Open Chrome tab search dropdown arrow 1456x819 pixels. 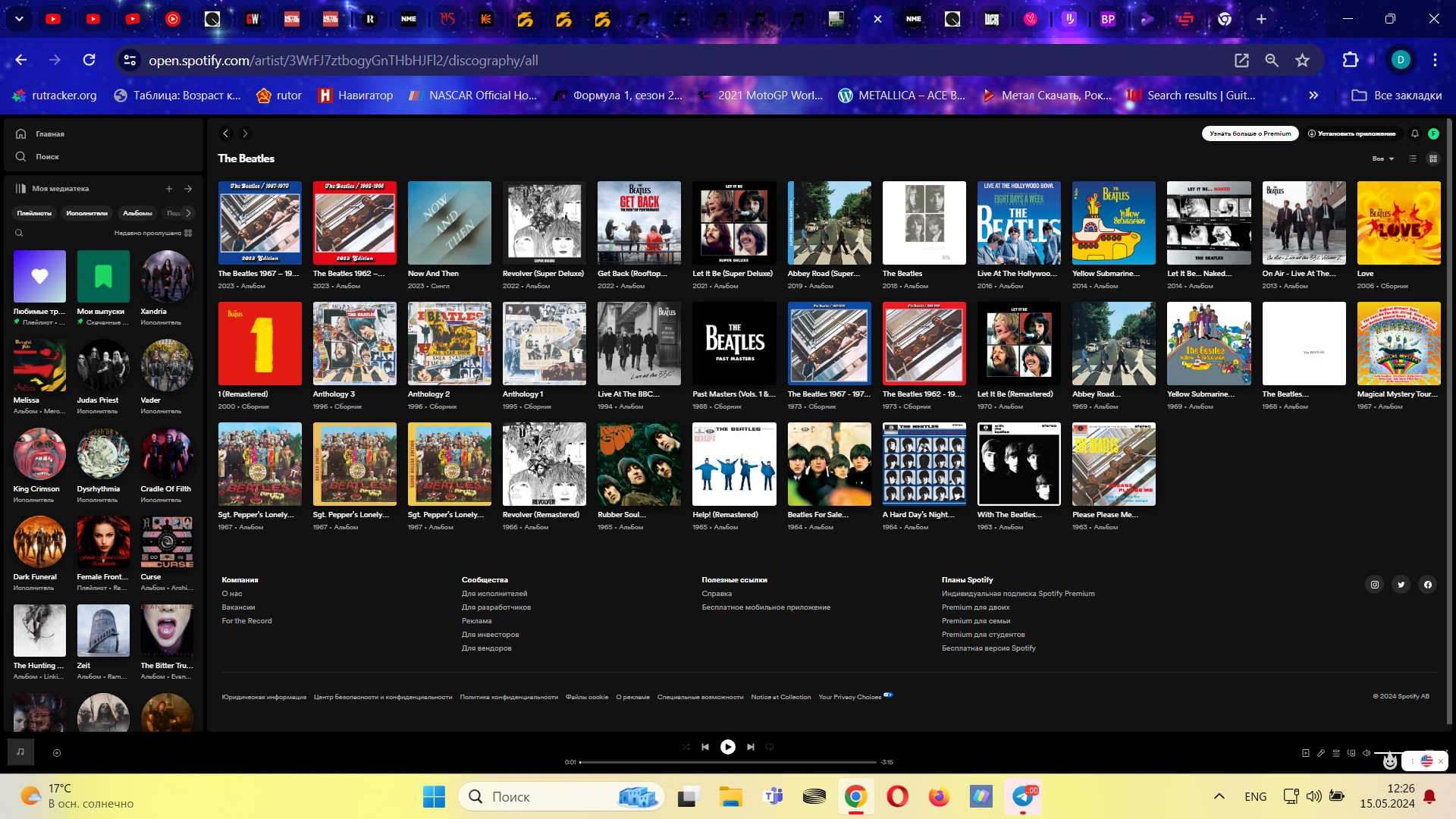[19, 19]
